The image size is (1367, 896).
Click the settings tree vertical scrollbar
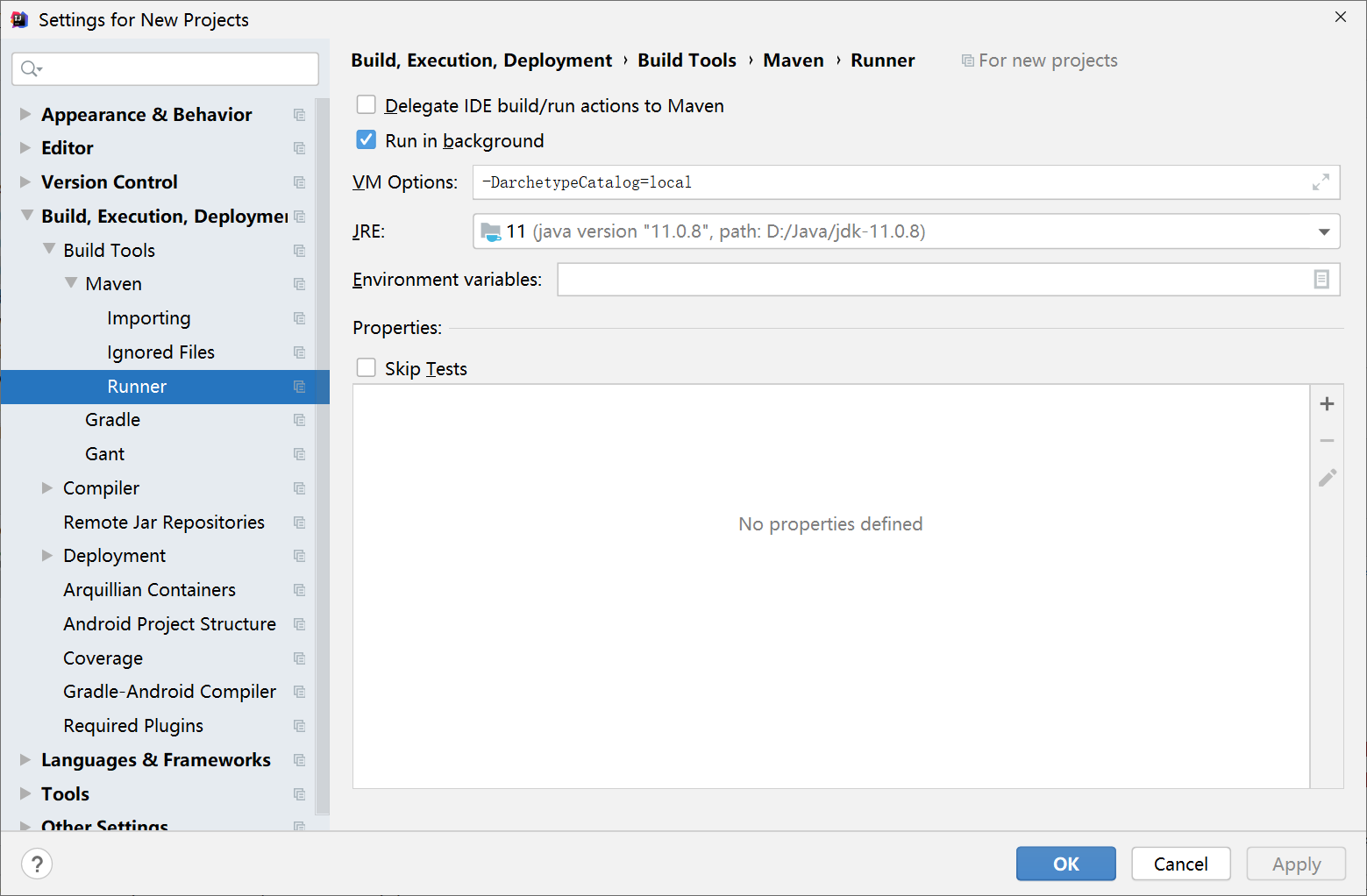[x=322, y=456]
